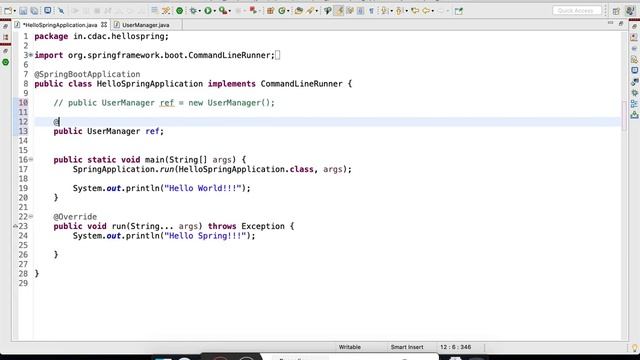Image resolution: width=640 pixels, height=360 pixels.
Task: Click the Next Annotation arrow icon
Action: coord(385,11)
